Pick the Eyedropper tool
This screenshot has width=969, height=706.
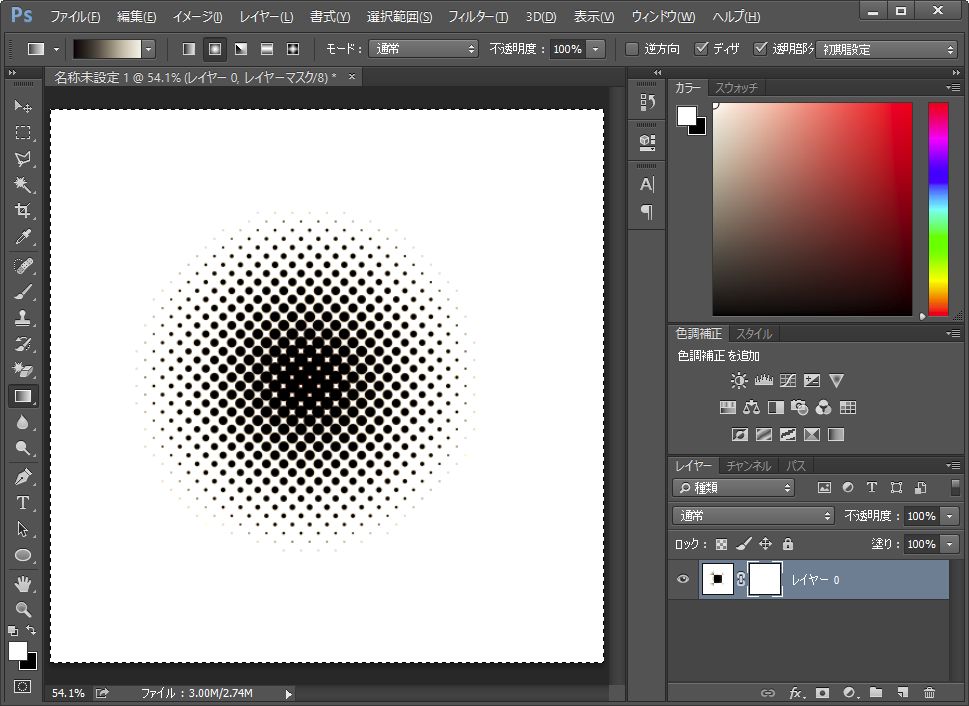pos(23,237)
